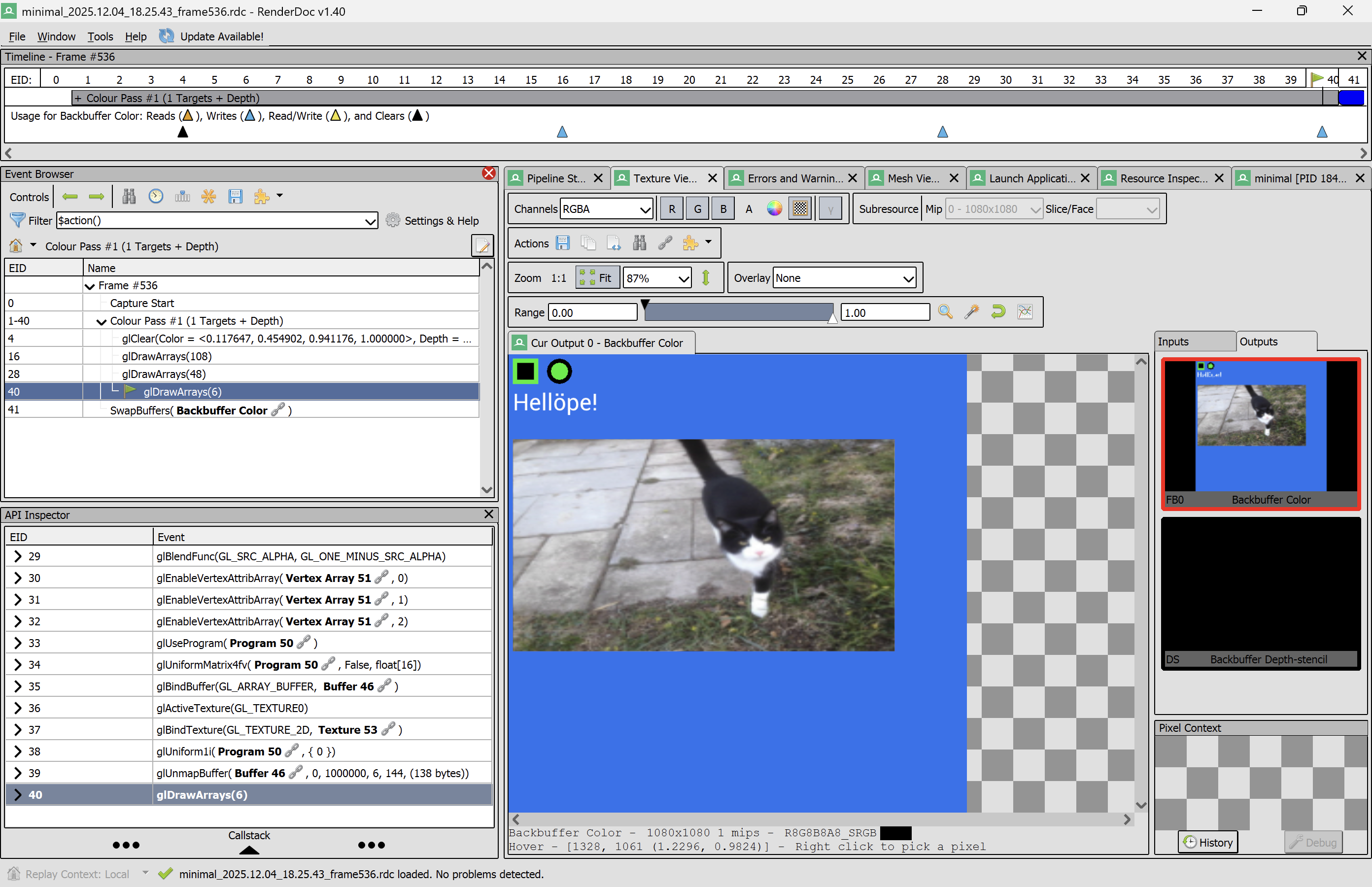The width and height of the screenshot is (1372, 887).
Task: Switch to the Mesh Viewer tab
Action: pyautogui.click(x=912, y=178)
